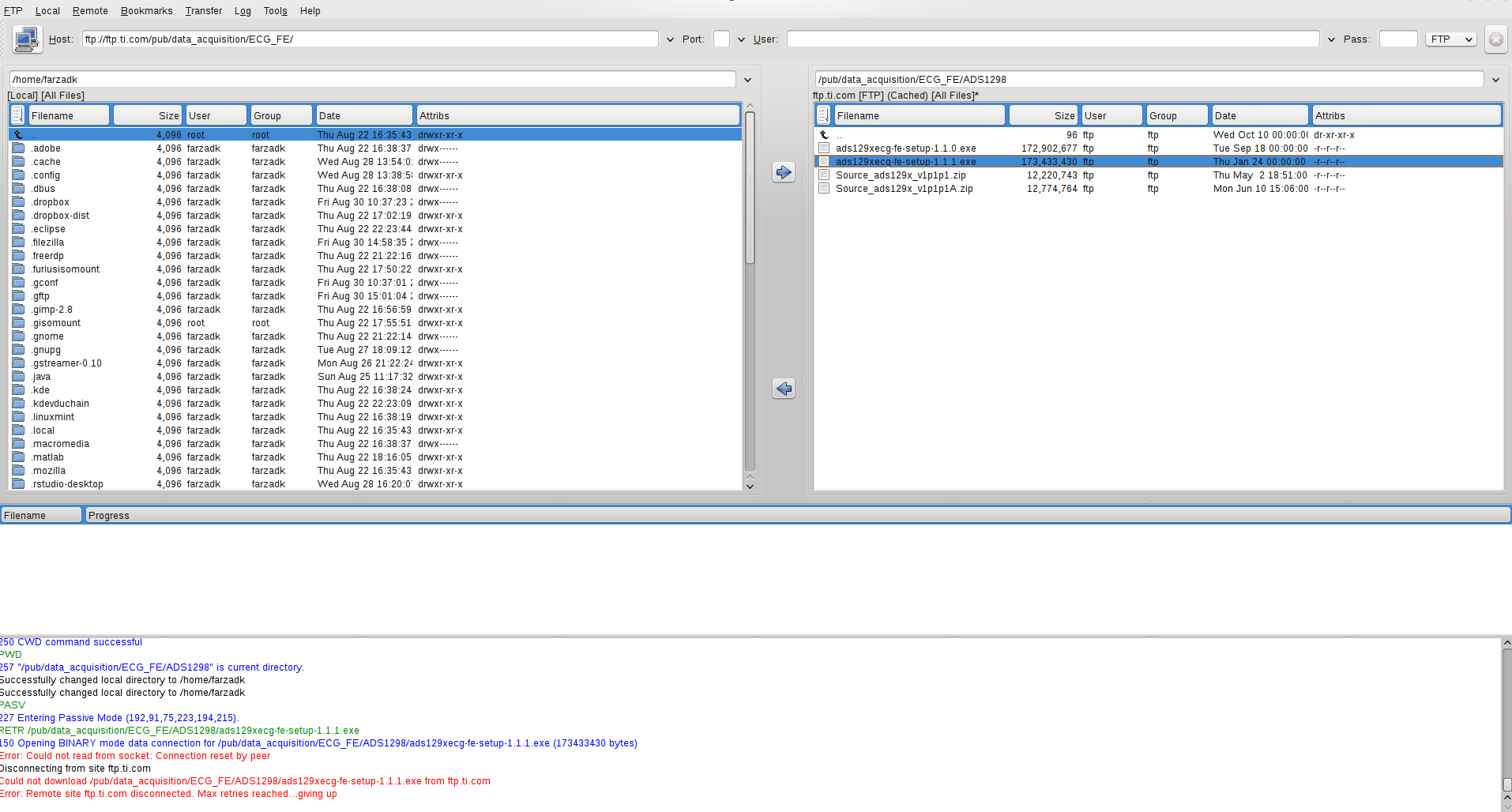Open the Local menu
This screenshot has height=812, width=1512.
point(47,11)
